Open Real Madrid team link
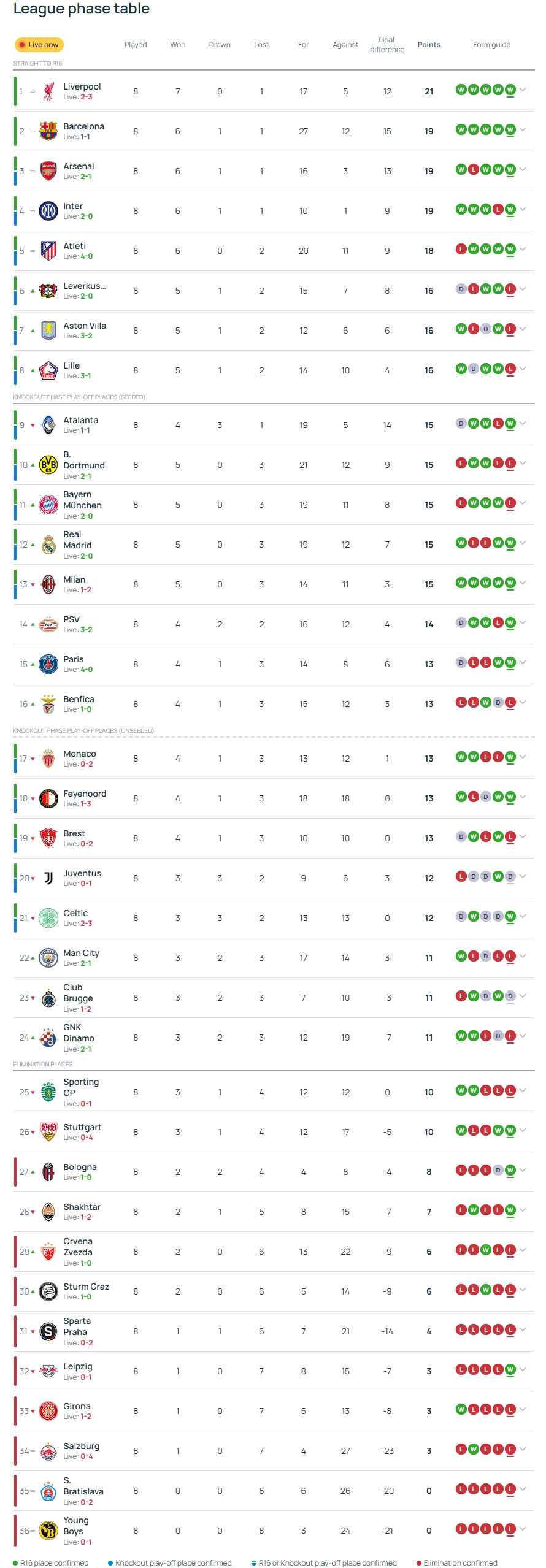Screen dimensions: 546x1568 [77, 540]
